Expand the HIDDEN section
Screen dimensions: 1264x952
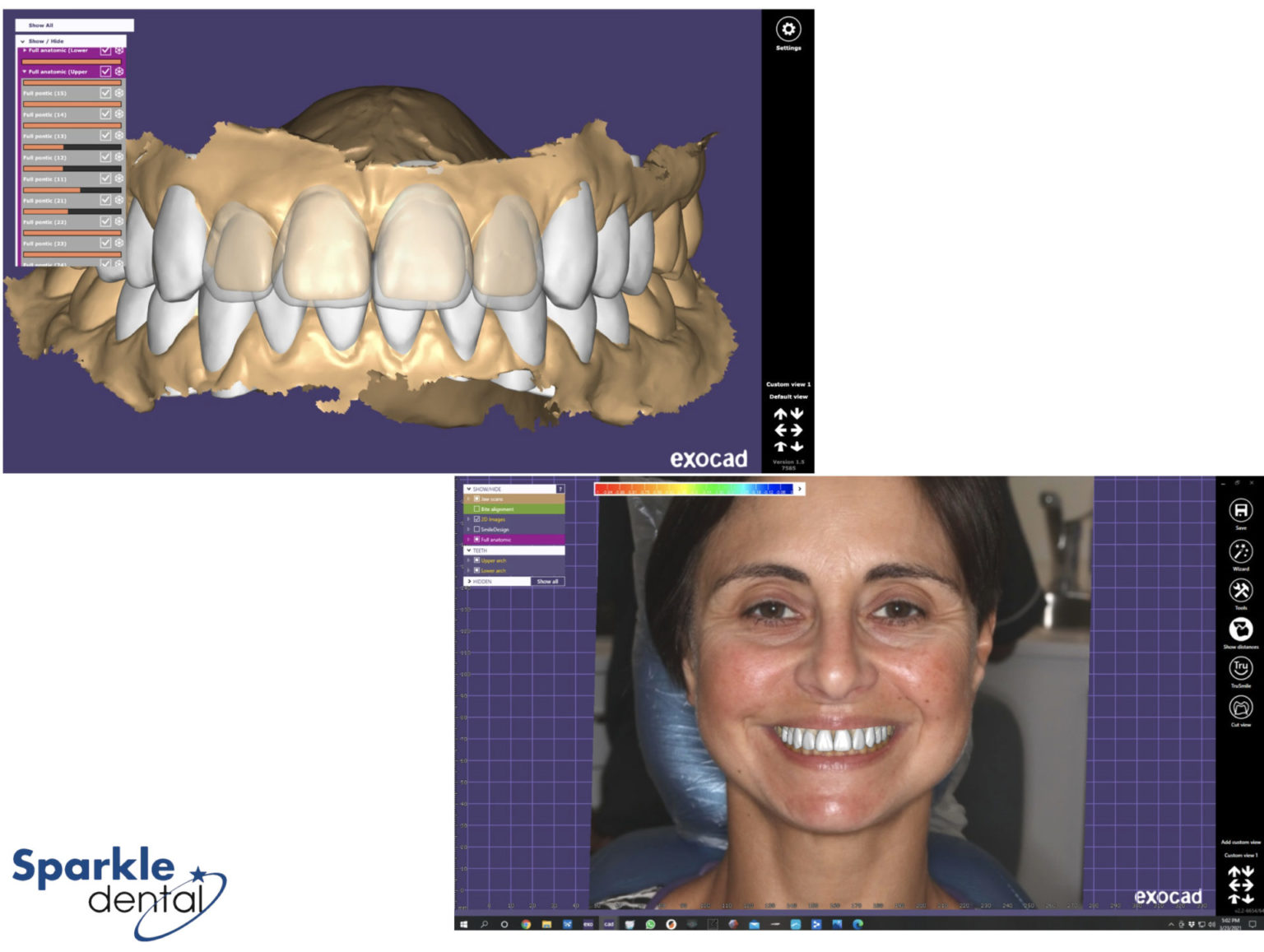pyautogui.click(x=470, y=581)
